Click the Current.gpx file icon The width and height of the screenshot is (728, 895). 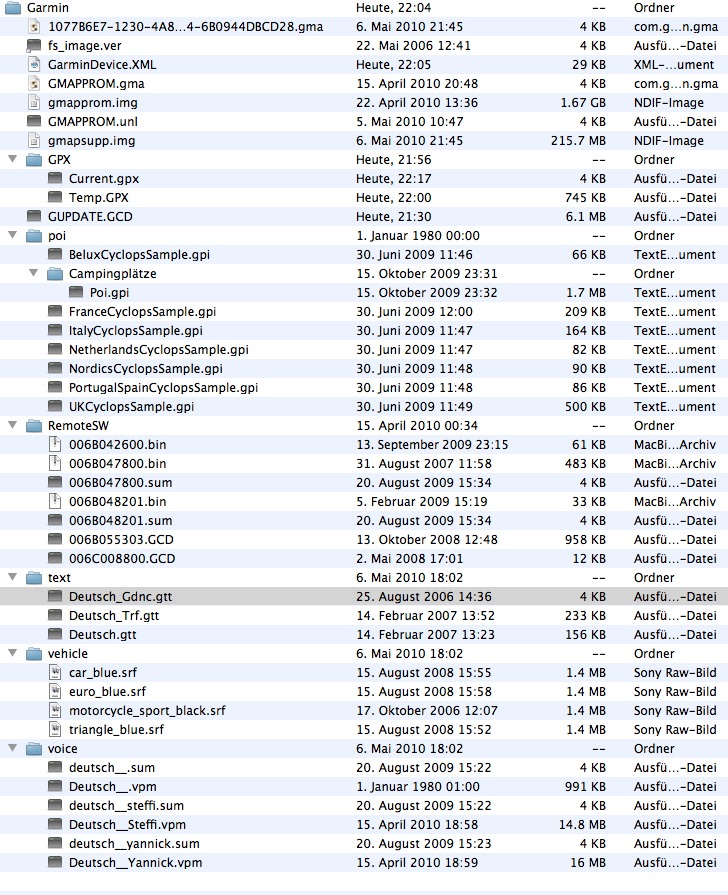pyautogui.click(x=55, y=178)
